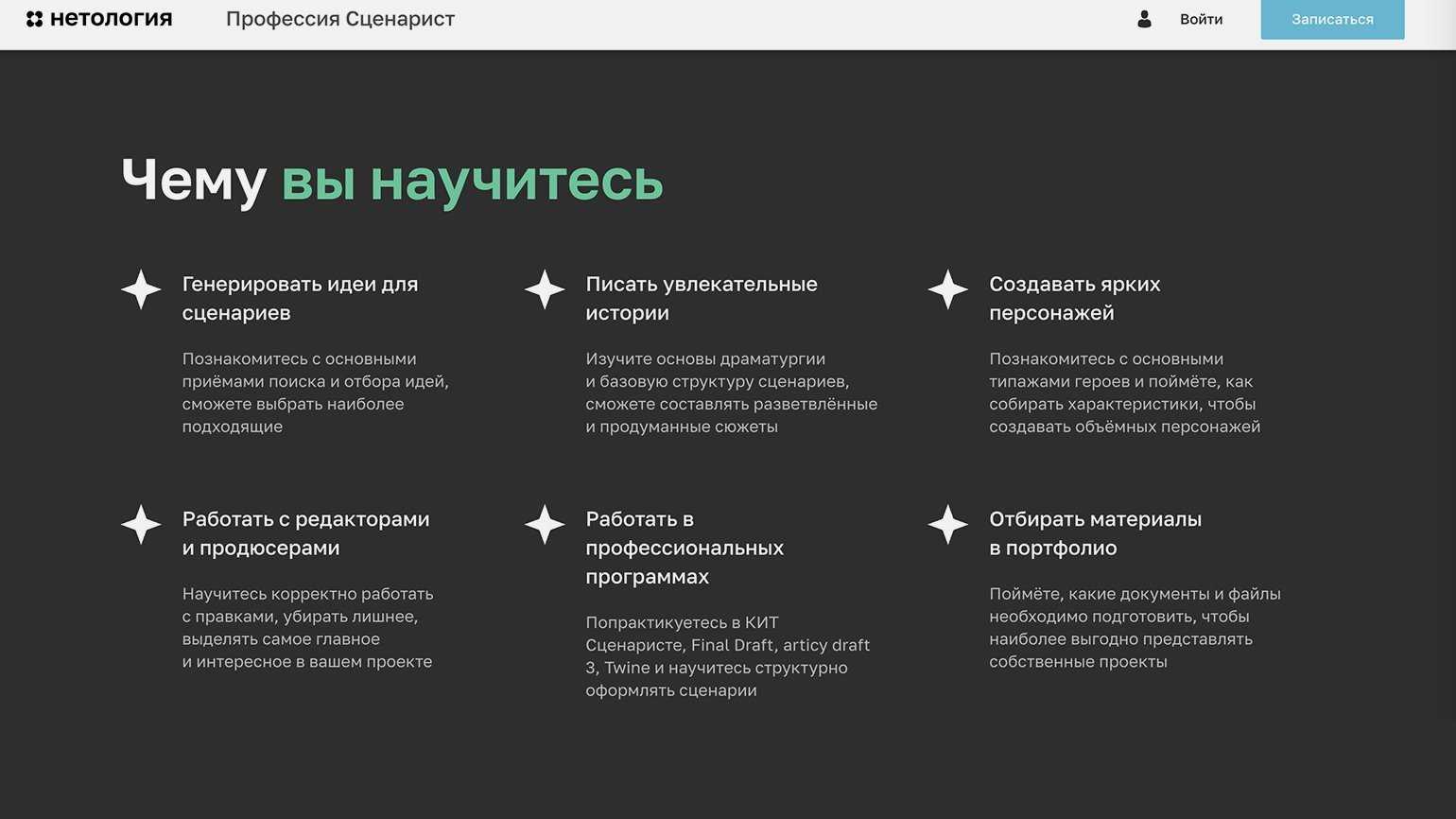Click star icon beside Генерировать идеи для сценариев
The image size is (1456, 819).
point(141,289)
